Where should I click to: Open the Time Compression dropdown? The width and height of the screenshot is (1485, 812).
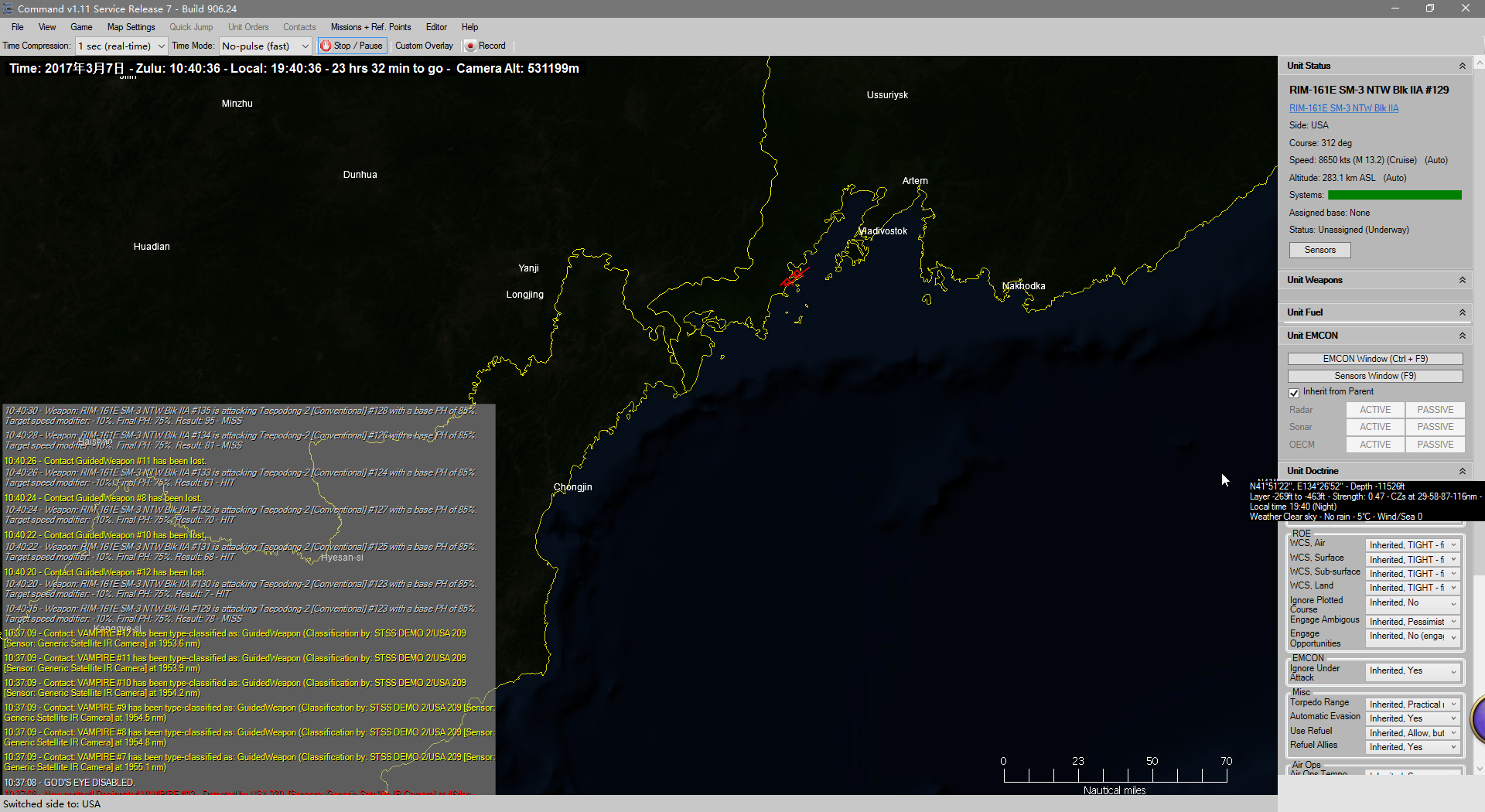[x=121, y=46]
